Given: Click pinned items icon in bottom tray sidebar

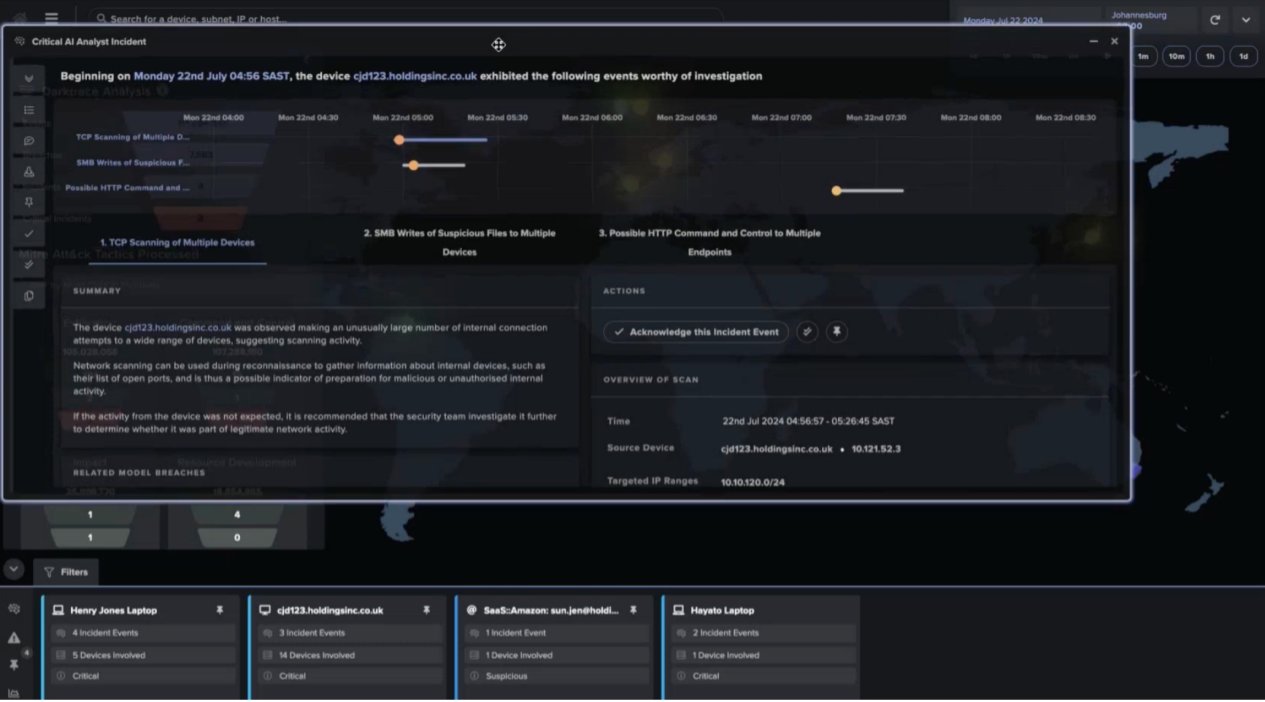Looking at the screenshot, I should [14, 664].
